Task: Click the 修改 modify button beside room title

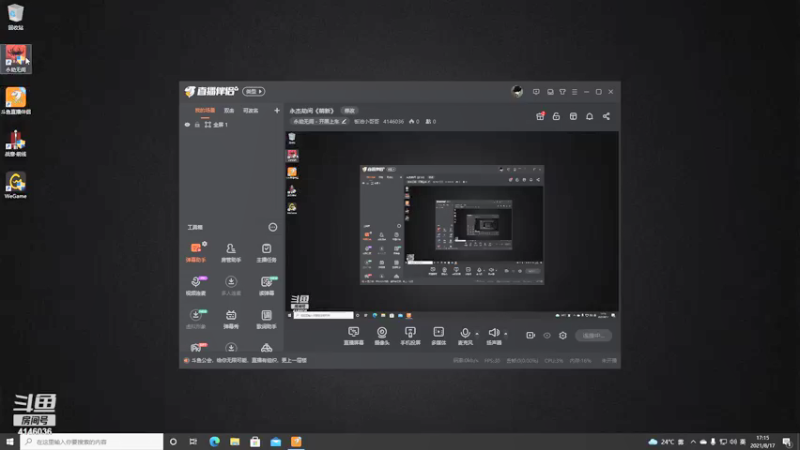Action: 349,111
